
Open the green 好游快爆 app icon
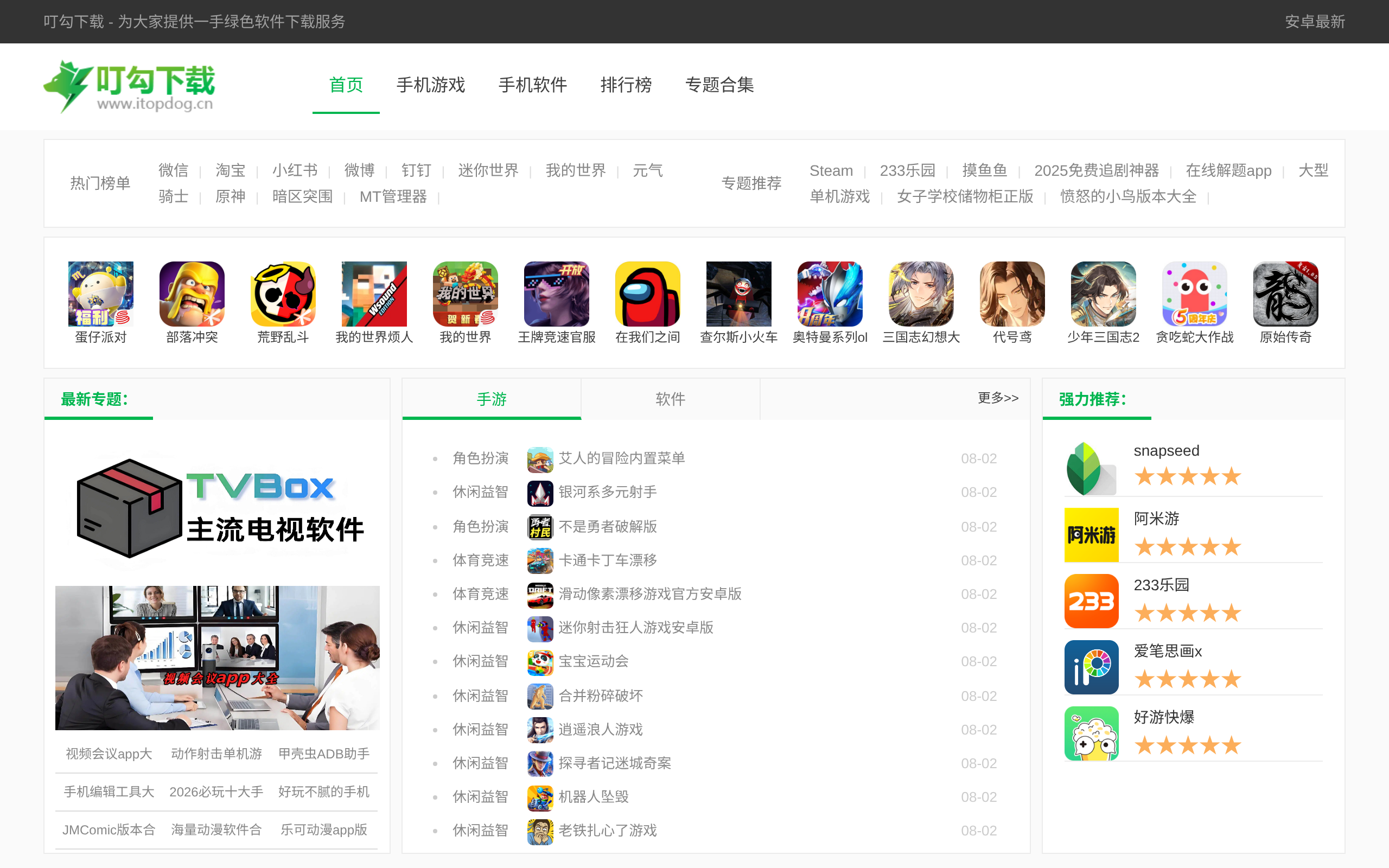[x=1091, y=733]
